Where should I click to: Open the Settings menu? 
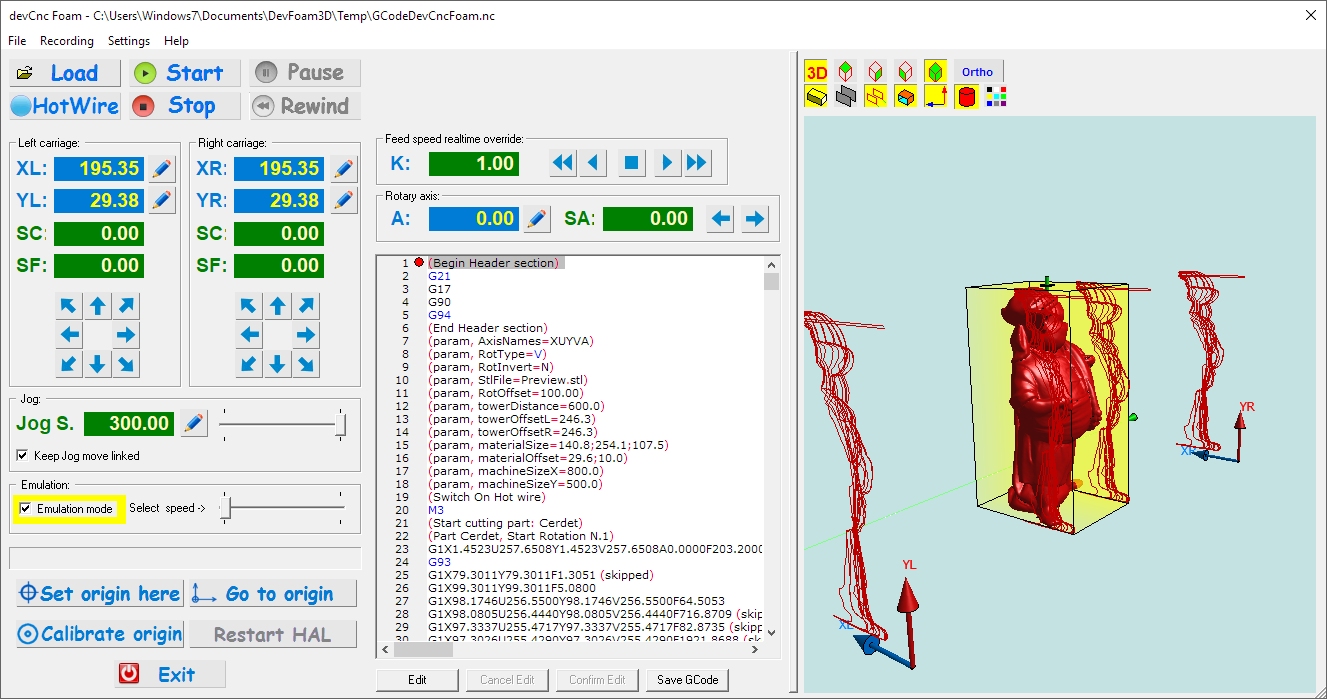pos(129,41)
